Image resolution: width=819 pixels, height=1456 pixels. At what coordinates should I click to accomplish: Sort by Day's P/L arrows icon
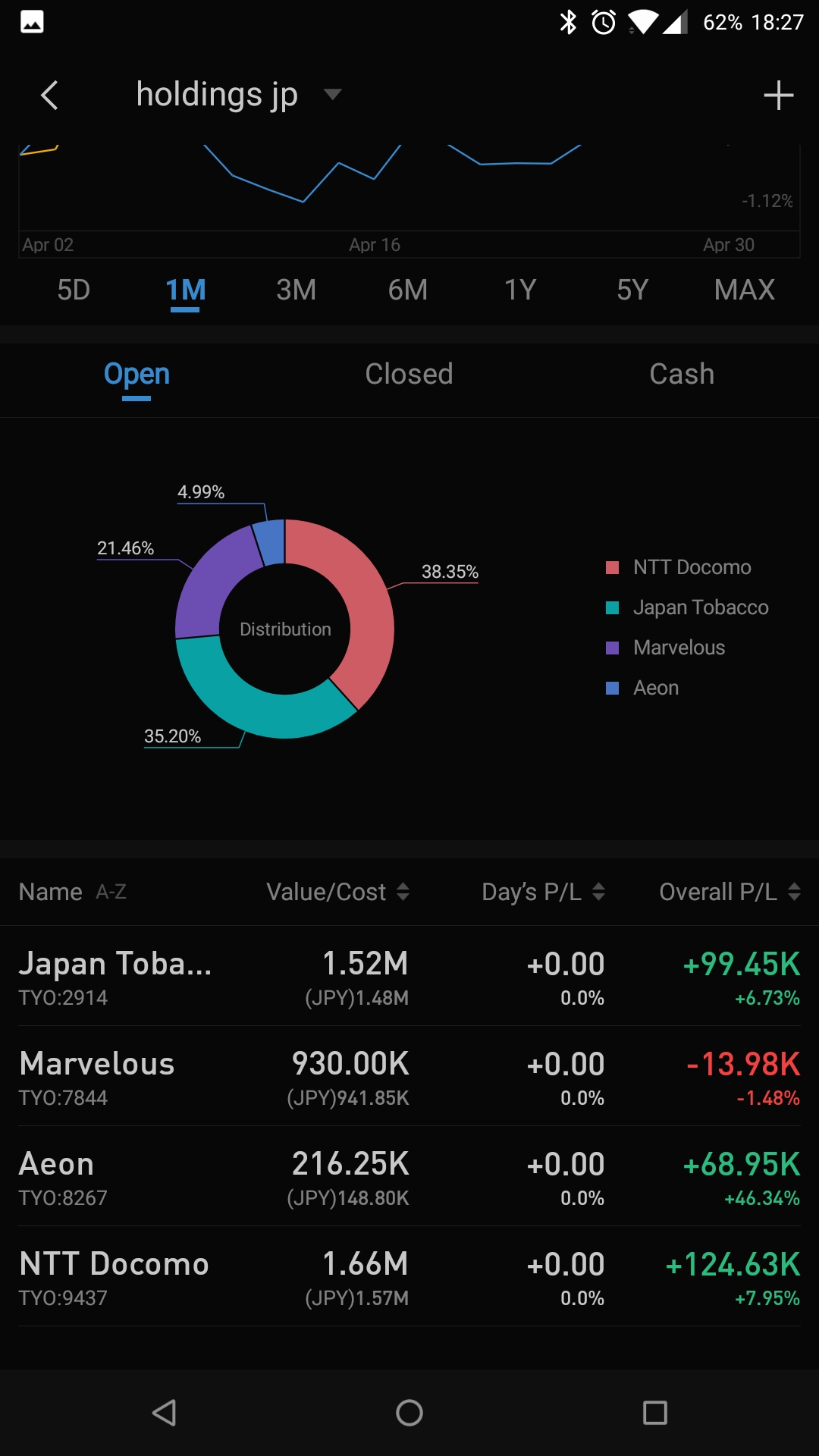click(x=599, y=892)
